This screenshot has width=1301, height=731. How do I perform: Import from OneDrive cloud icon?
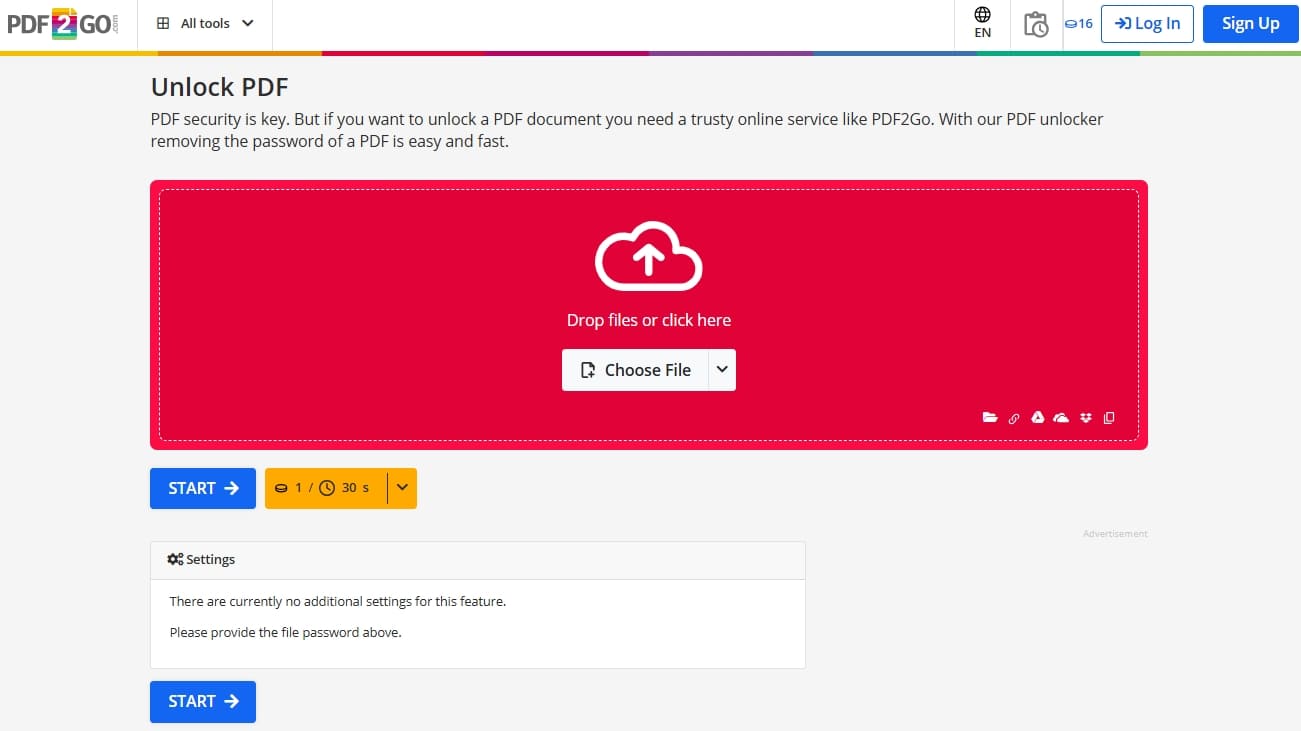point(1062,418)
